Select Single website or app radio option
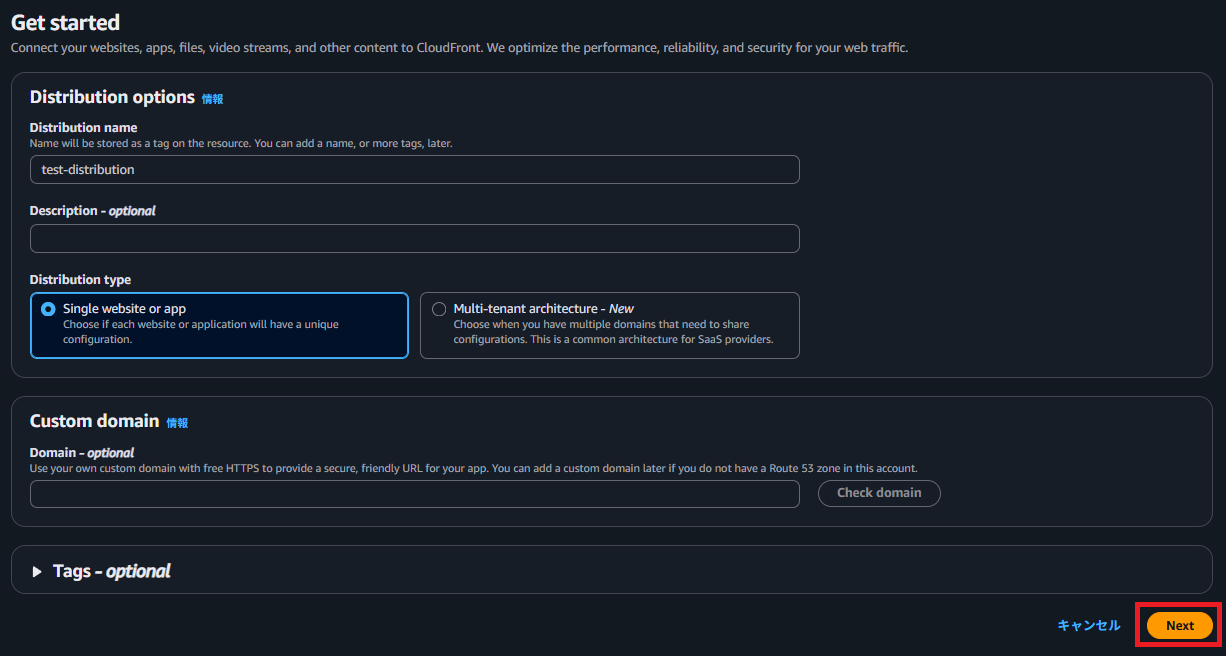 click(48, 309)
